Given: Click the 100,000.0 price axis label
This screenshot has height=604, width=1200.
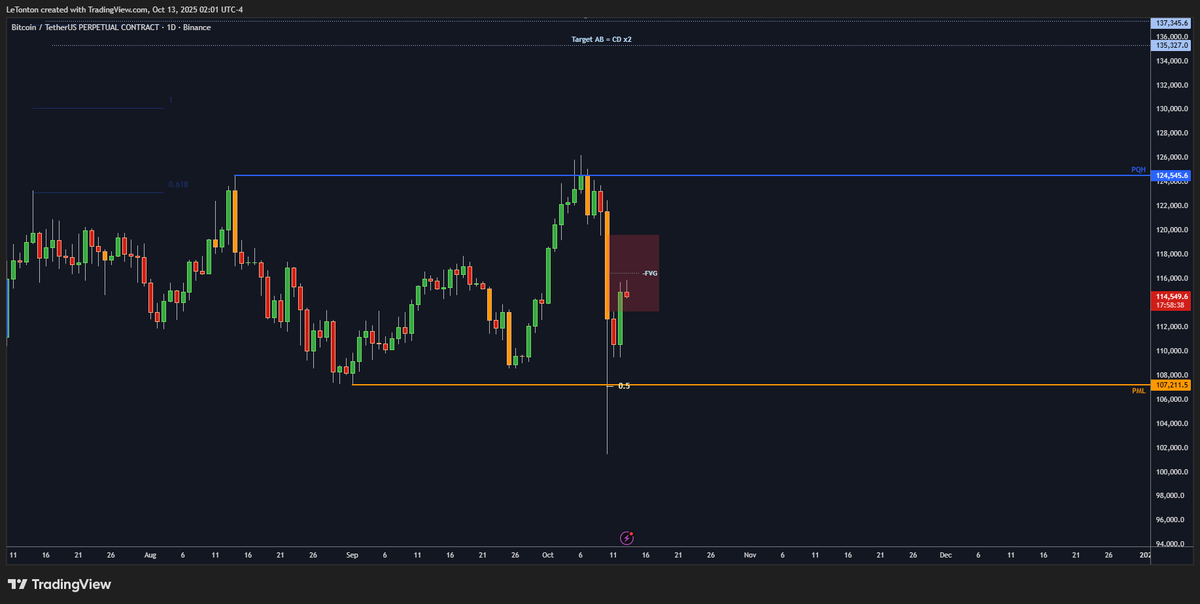Looking at the screenshot, I should [x=1172, y=472].
